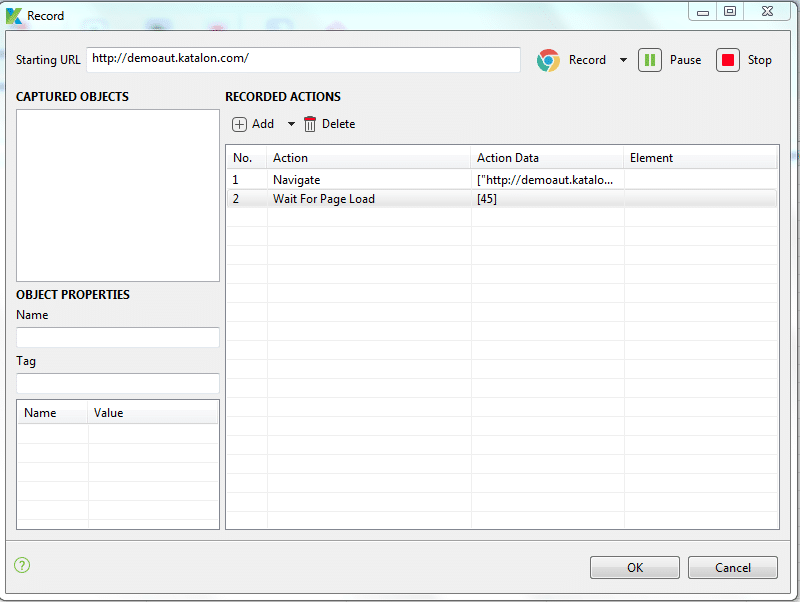Click the OK button

tap(635, 568)
